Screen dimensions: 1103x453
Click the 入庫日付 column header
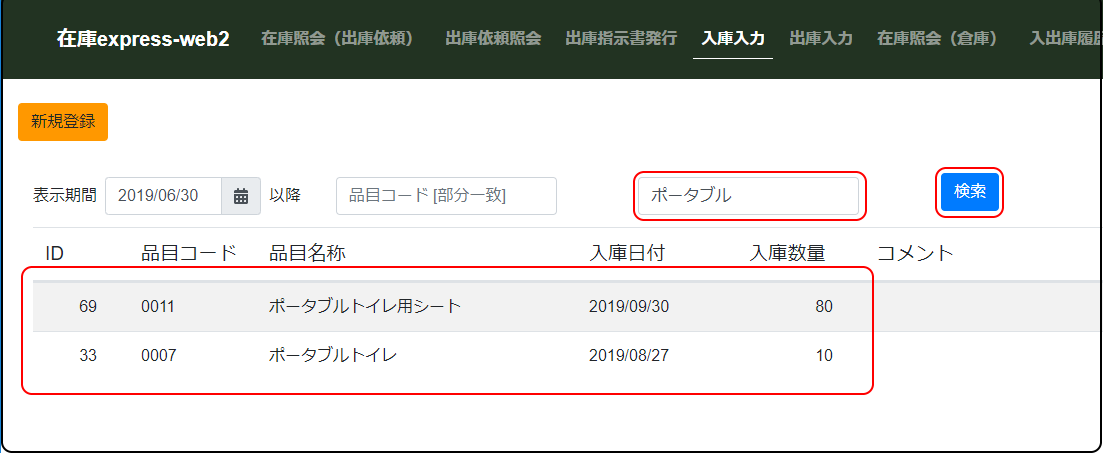tap(627, 253)
